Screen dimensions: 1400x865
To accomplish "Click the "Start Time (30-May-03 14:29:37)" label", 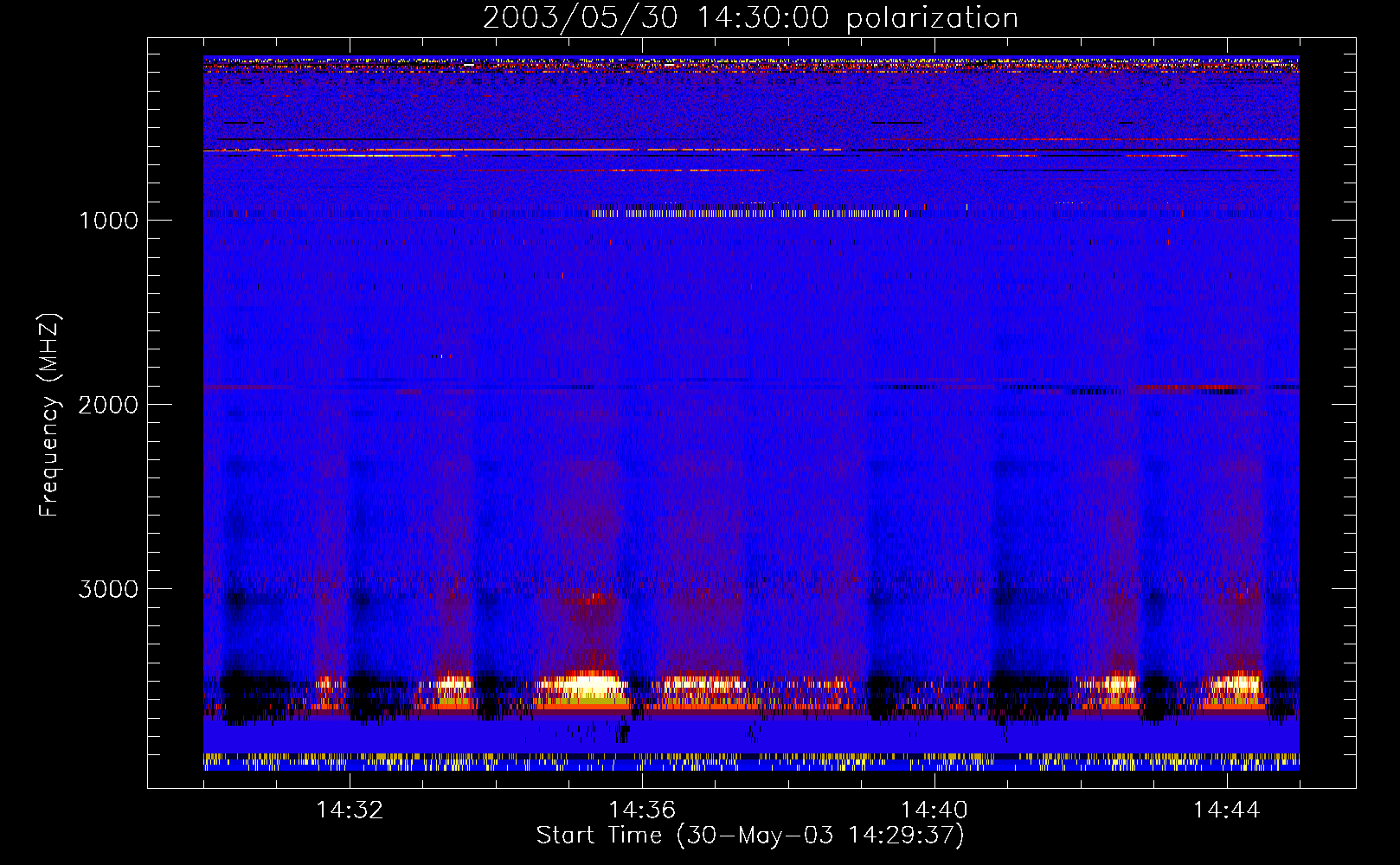I will tap(750, 836).
